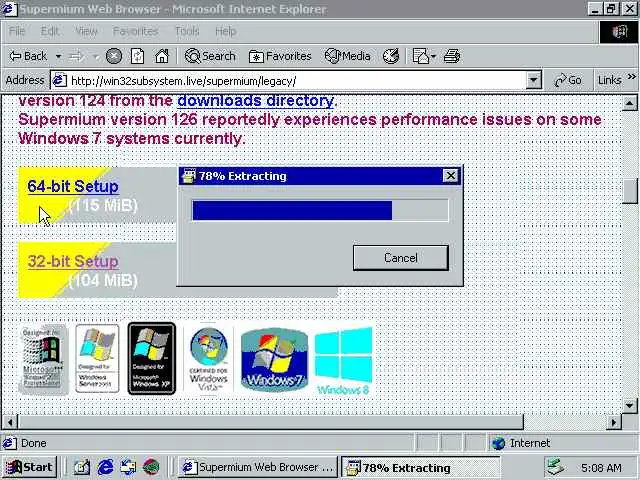Download the 64-bit Setup link

(x=73, y=186)
